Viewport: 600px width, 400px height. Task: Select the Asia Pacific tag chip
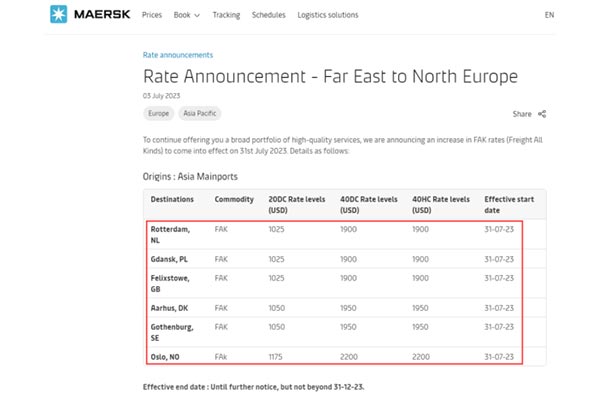(x=199, y=113)
